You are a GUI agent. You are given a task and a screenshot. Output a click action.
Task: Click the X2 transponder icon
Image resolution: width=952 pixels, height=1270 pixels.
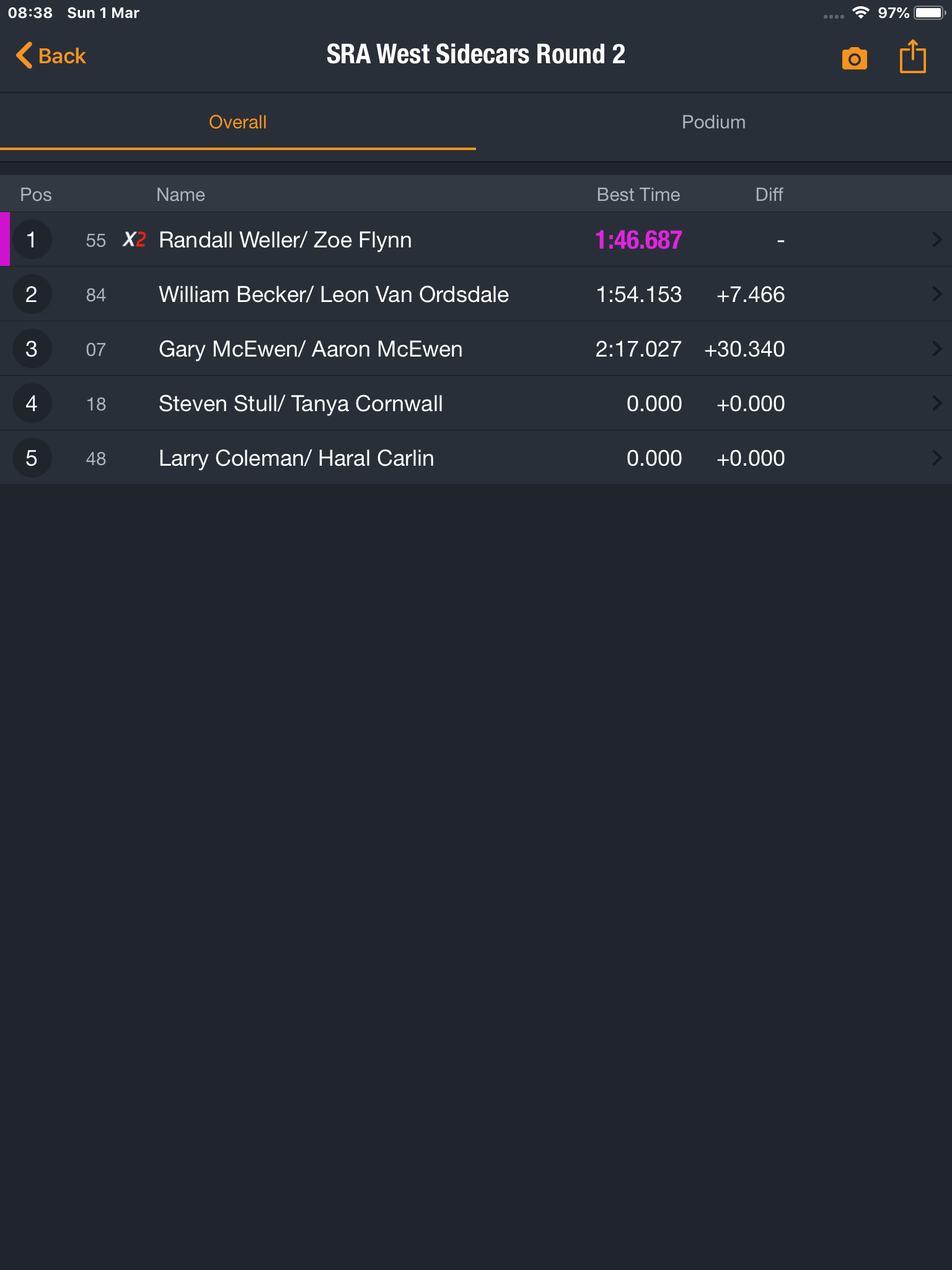(134, 239)
